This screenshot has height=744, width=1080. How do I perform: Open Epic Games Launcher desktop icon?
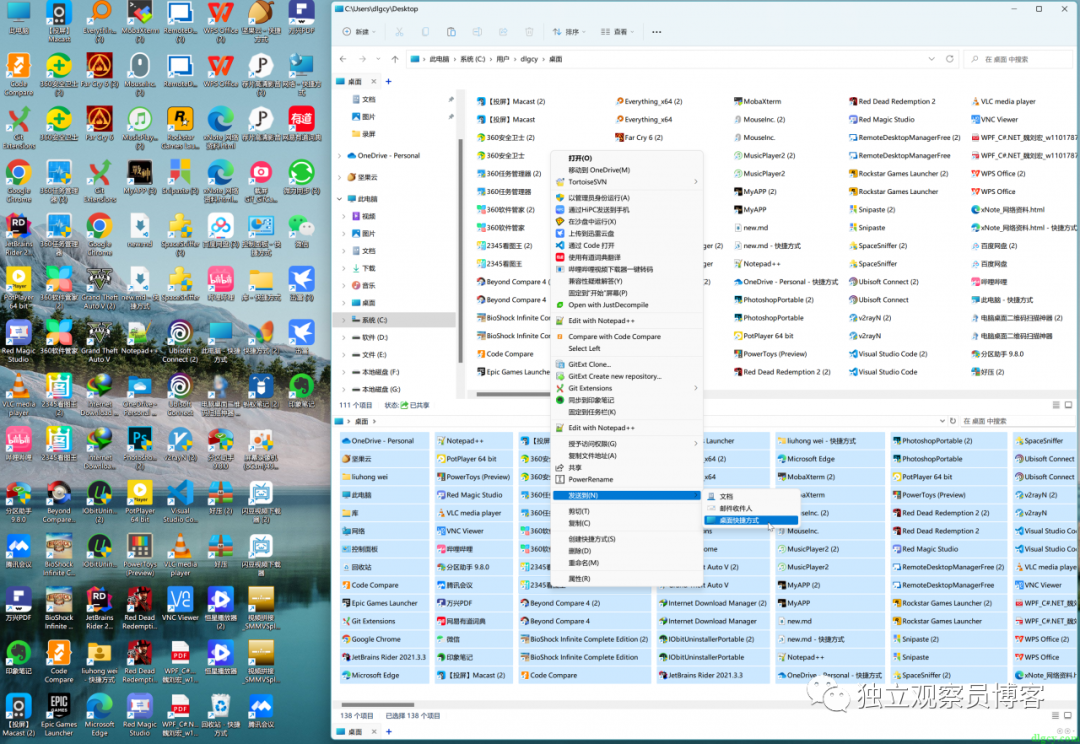pos(59,713)
